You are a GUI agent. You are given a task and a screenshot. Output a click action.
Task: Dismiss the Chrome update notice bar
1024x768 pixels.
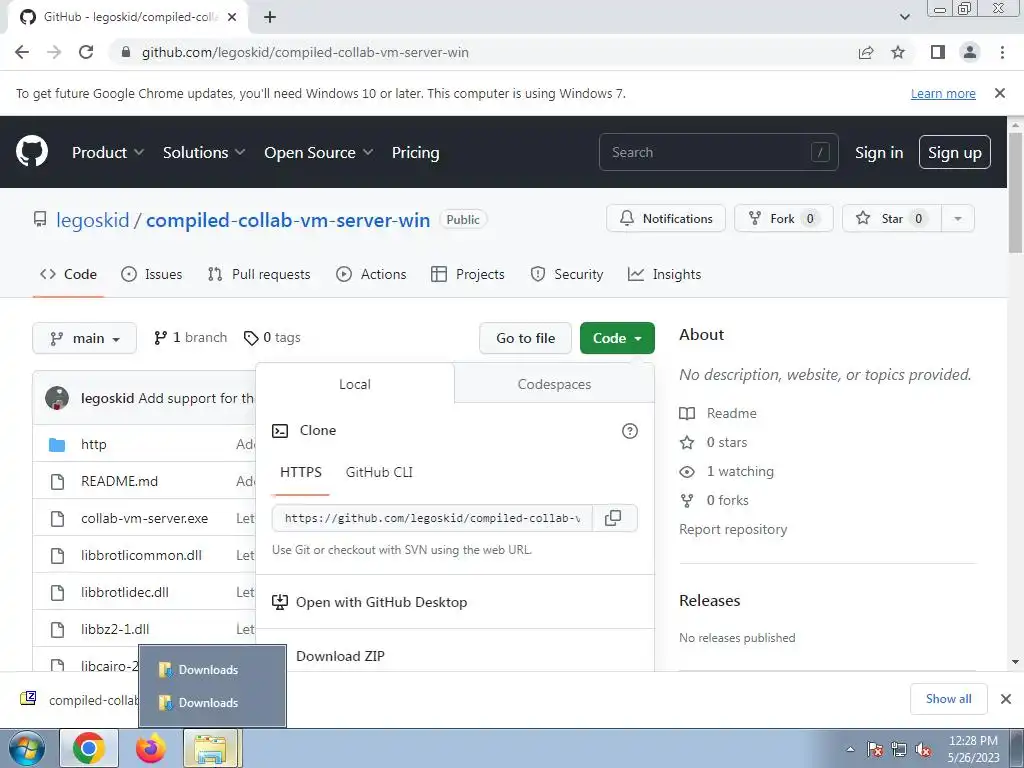(1000, 93)
